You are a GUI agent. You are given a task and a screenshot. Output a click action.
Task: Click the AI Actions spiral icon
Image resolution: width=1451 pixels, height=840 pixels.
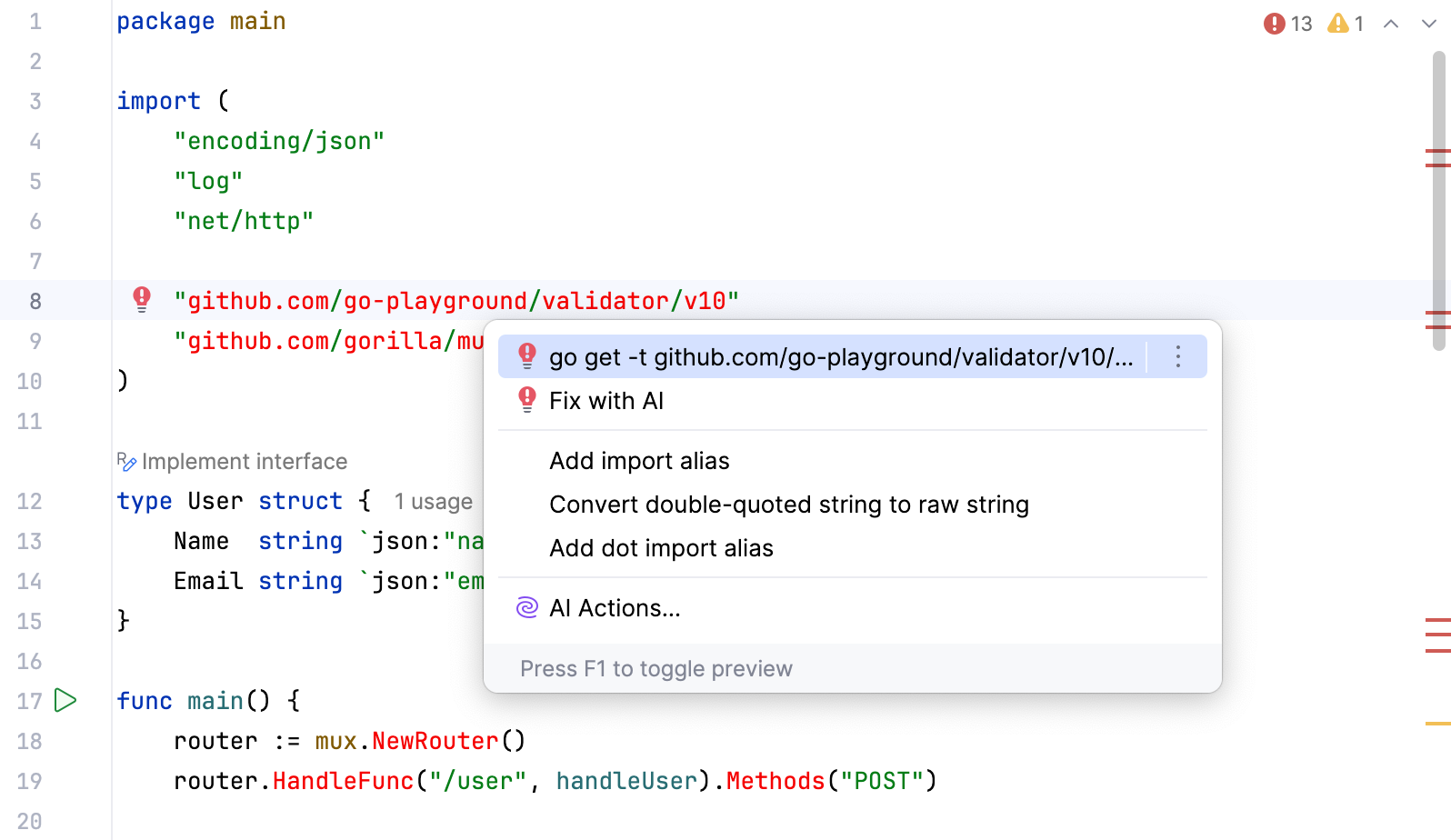[527, 608]
